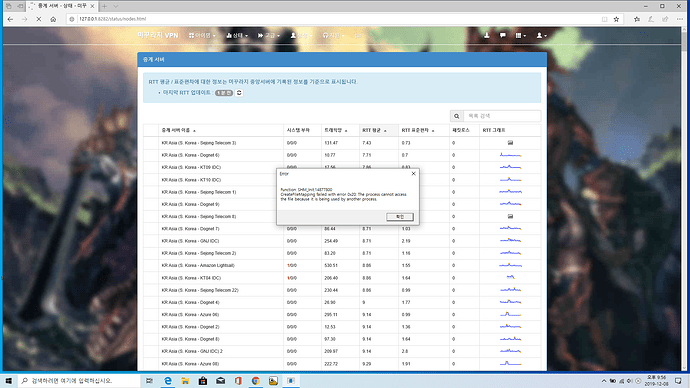Click the search magnifier icon above table
This screenshot has width=690, height=388.
456,116
